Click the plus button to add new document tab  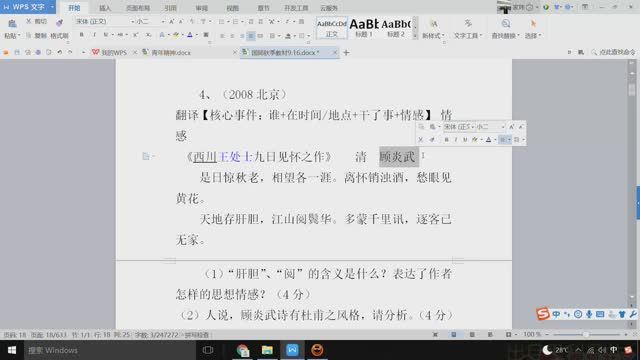pyautogui.click(x=346, y=53)
